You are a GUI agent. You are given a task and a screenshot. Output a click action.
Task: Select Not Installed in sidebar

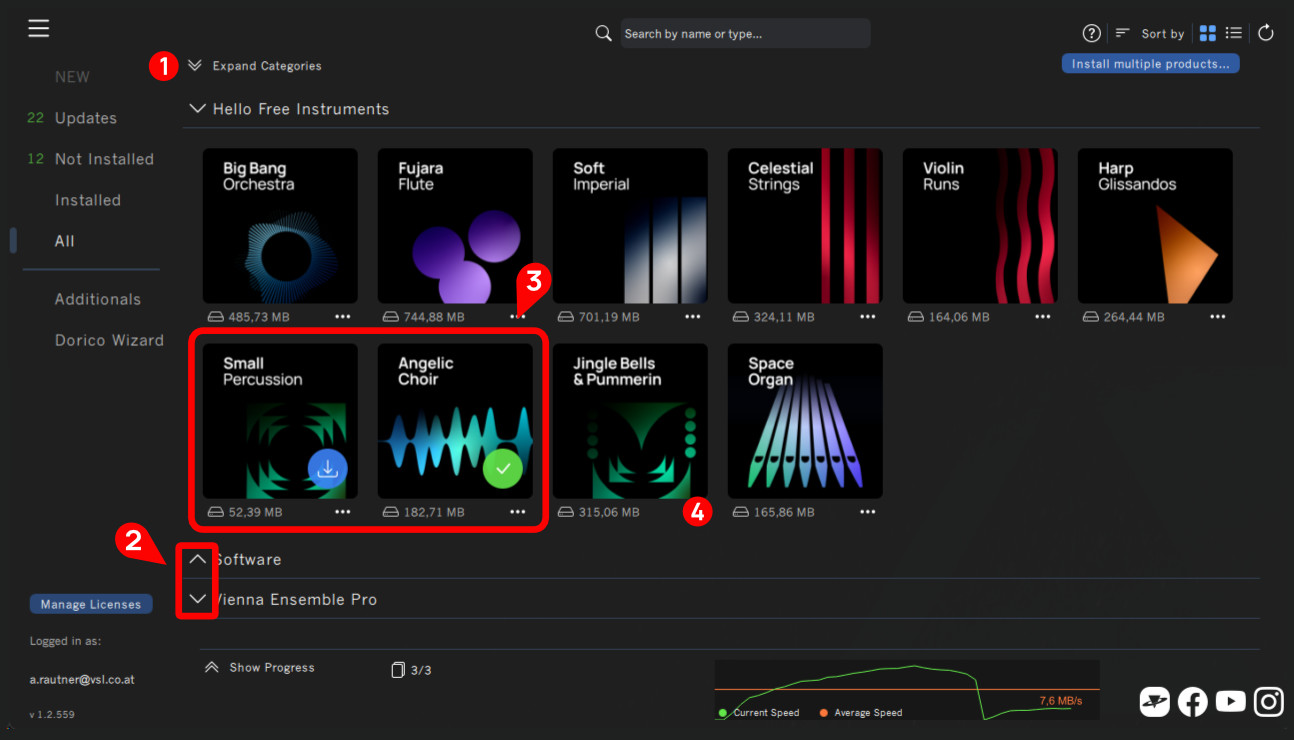(104, 159)
